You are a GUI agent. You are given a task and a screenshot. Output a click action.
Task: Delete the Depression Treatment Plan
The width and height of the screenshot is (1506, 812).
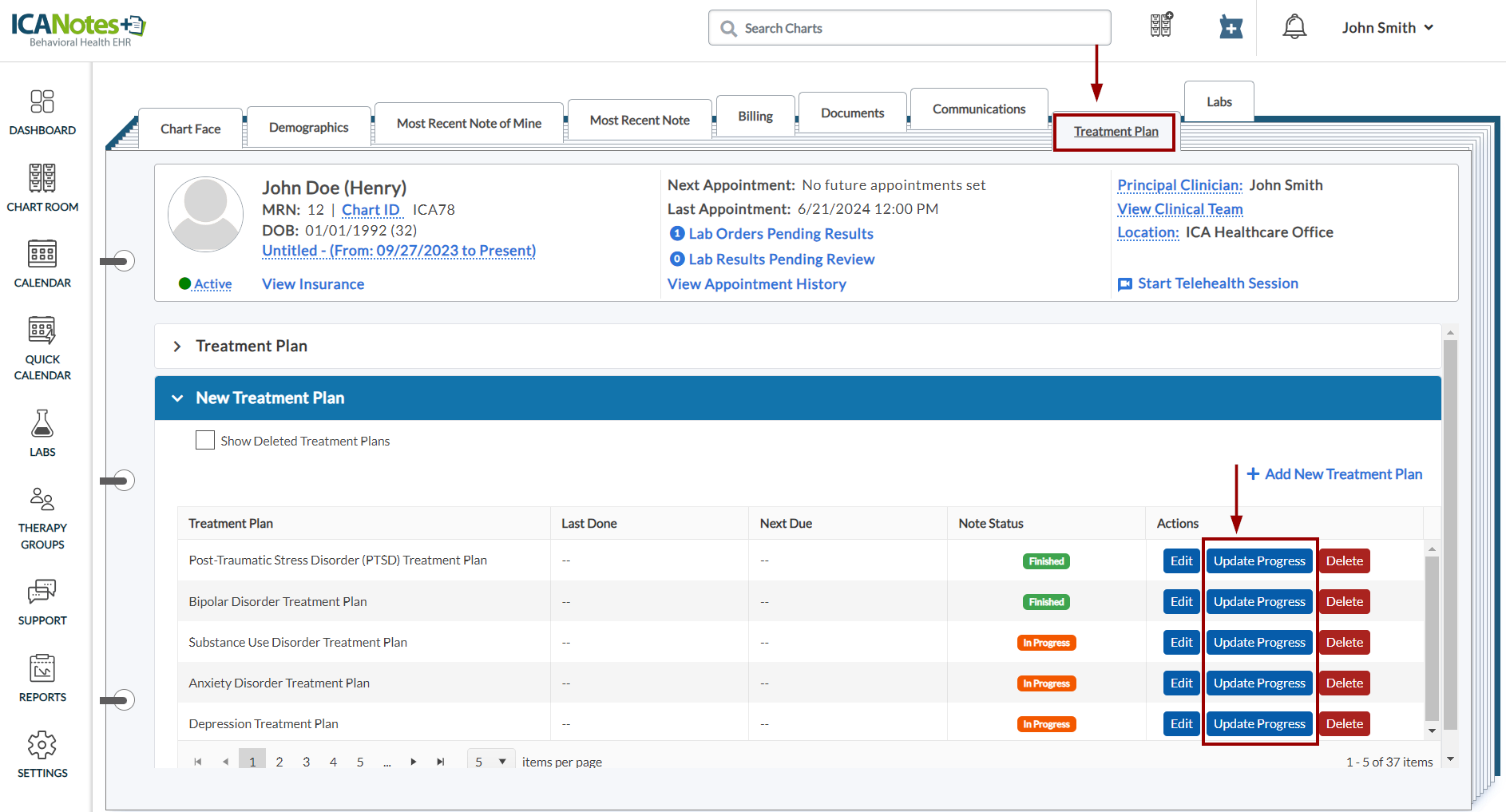(x=1344, y=724)
